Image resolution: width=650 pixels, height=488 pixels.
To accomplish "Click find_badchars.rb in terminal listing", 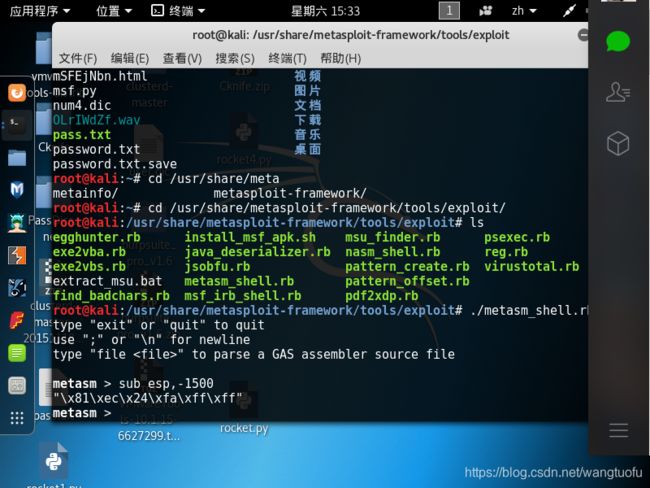I will [111, 296].
